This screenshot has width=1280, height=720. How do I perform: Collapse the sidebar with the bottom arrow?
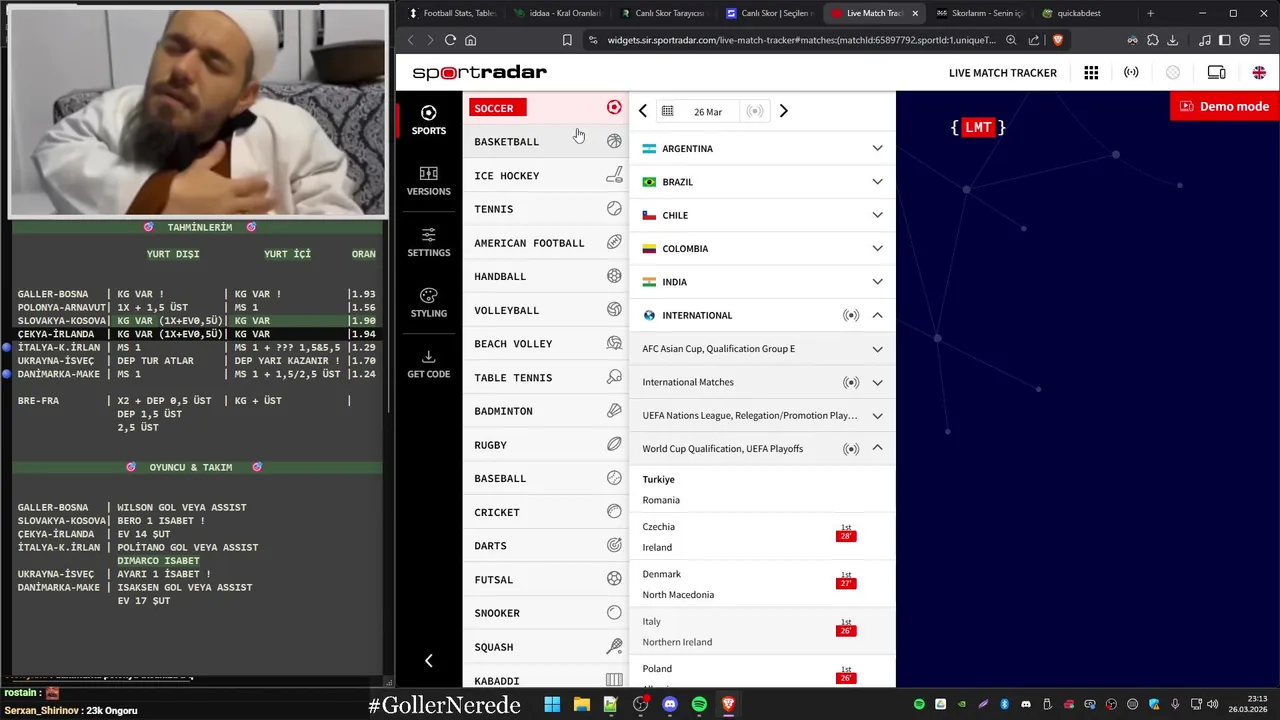[x=429, y=661]
